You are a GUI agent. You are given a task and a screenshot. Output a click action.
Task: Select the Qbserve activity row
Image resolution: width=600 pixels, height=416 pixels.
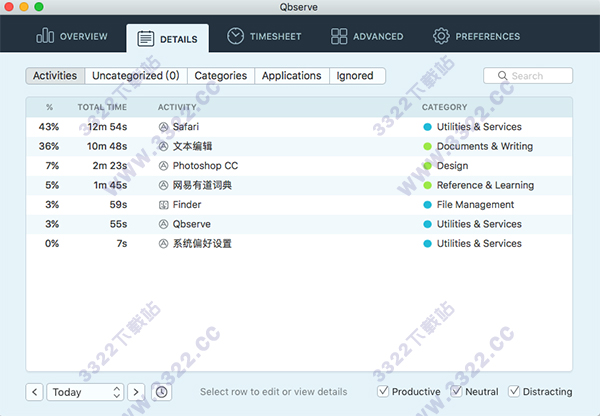click(x=299, y=224)
